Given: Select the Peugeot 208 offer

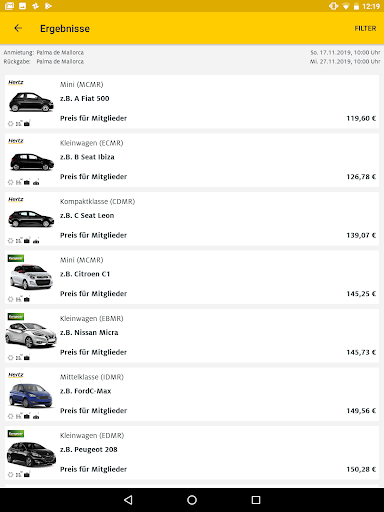Looking at the screenshot, I should pos(192,453).
